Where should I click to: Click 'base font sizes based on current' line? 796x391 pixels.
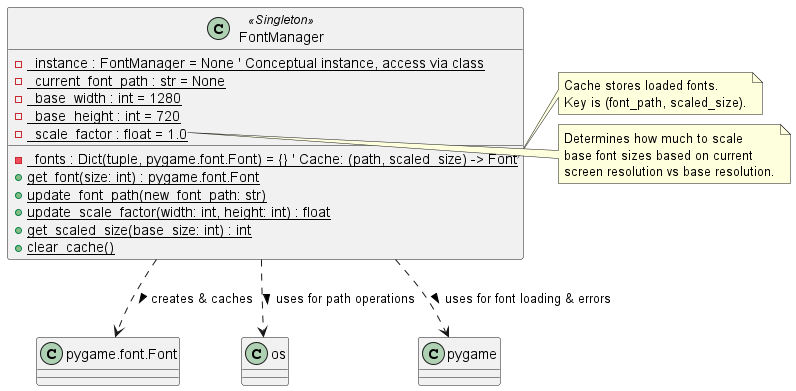pos(658,155)
